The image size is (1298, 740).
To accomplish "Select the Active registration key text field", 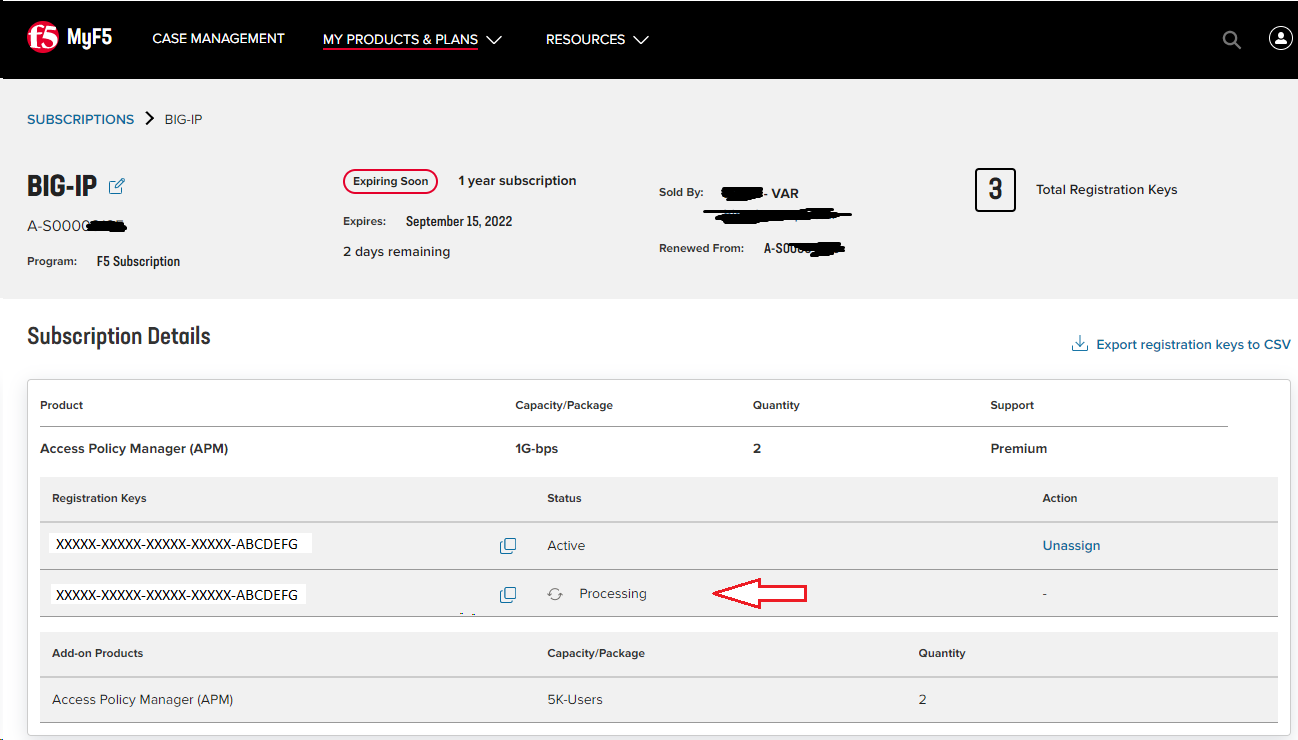I will coord(180,543).
